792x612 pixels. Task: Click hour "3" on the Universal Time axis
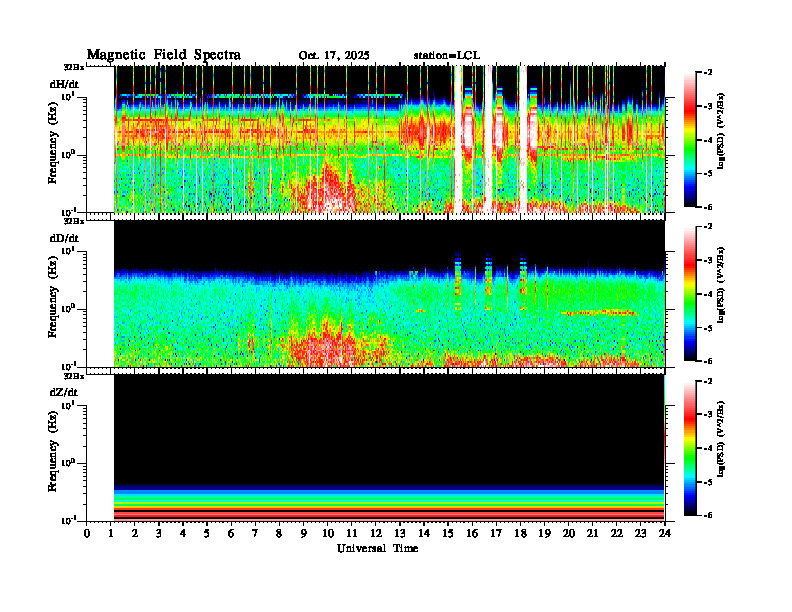coord(159,534)
